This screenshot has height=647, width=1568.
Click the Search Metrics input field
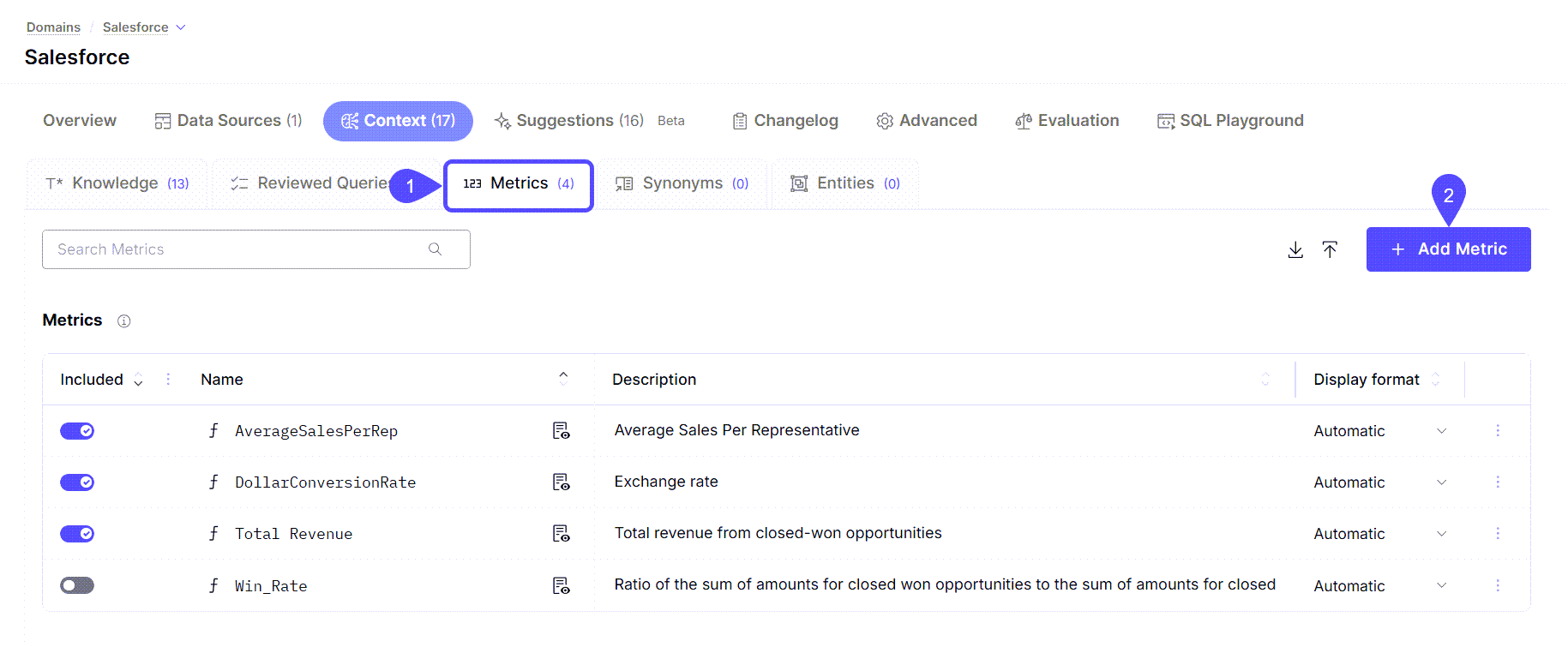255,249
